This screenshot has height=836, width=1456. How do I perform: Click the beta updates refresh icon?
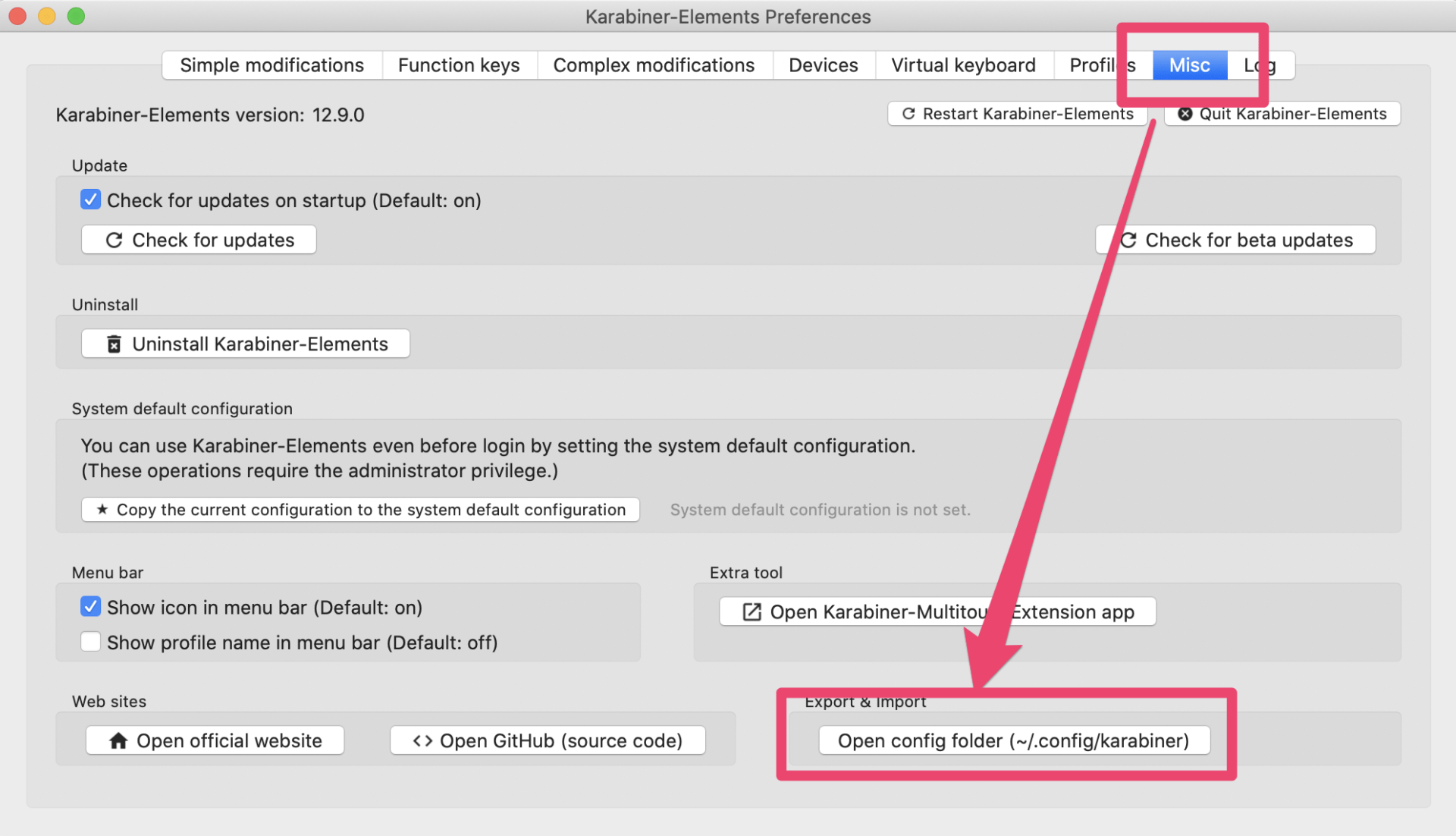pyautogui.click(x=1128, y=240)
